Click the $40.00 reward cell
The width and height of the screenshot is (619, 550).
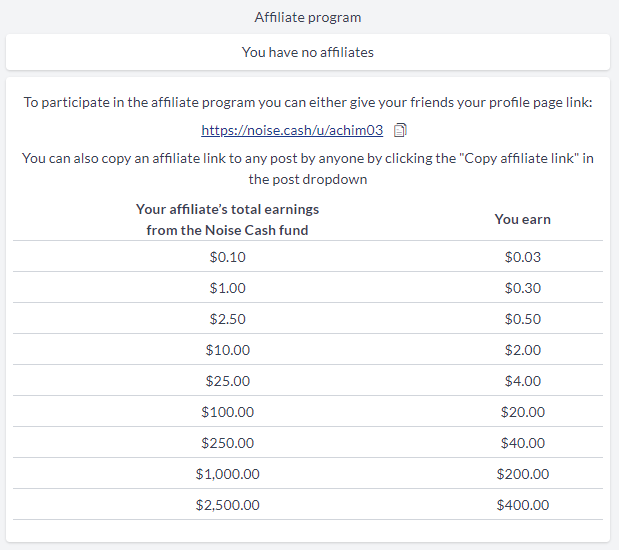[523, 443]
